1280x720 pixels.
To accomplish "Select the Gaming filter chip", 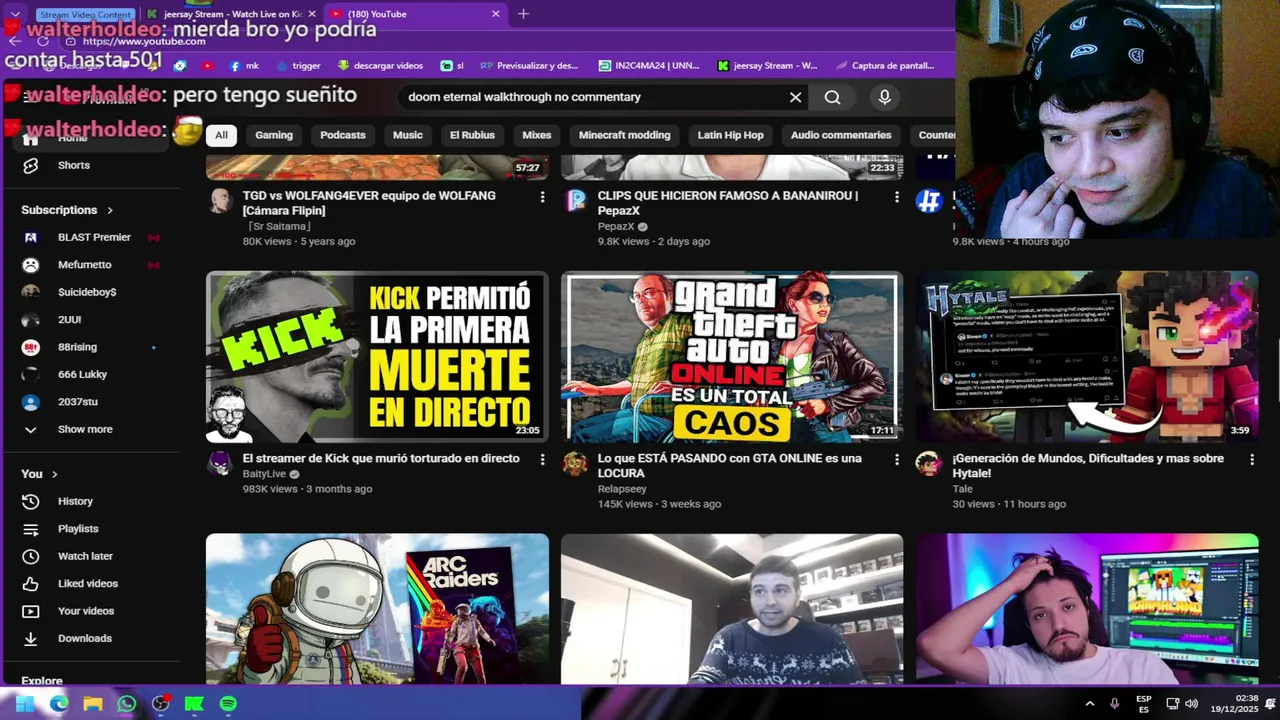I will (x=274, y=135).
